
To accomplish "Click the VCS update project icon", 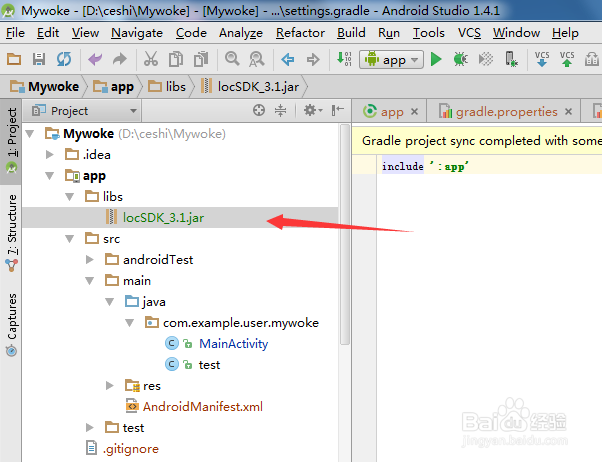I will (542, 60).
